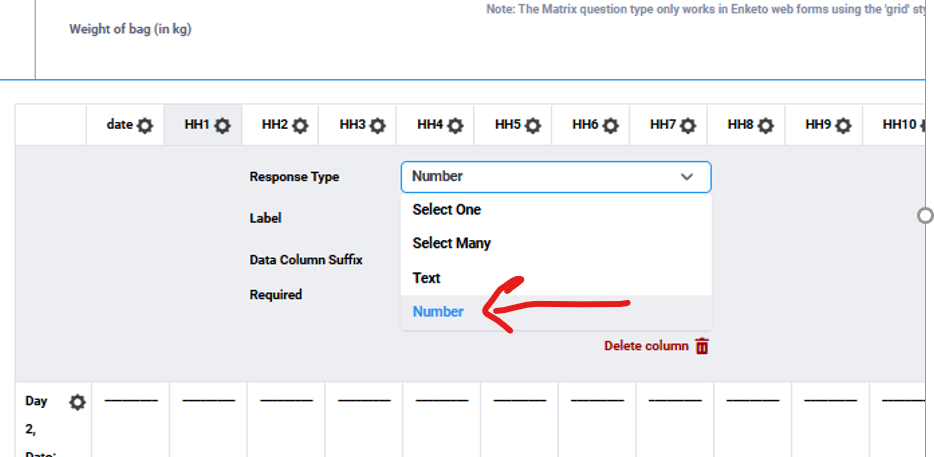Viewport: 934px width, 457px height.
Task: Open HH6 column settings gear
Action: 610,126
